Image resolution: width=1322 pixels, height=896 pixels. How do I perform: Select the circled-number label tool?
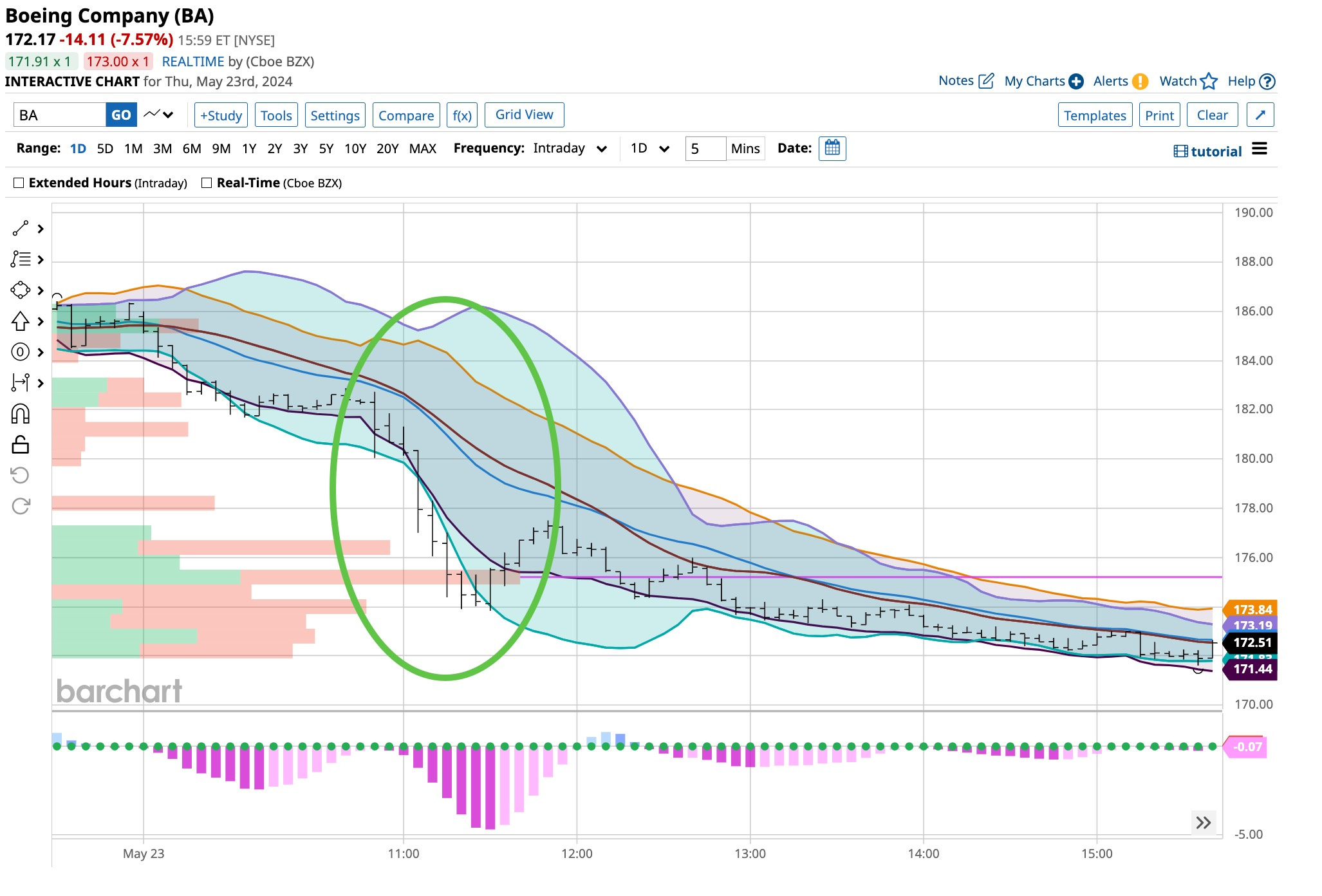pos(20,352)
